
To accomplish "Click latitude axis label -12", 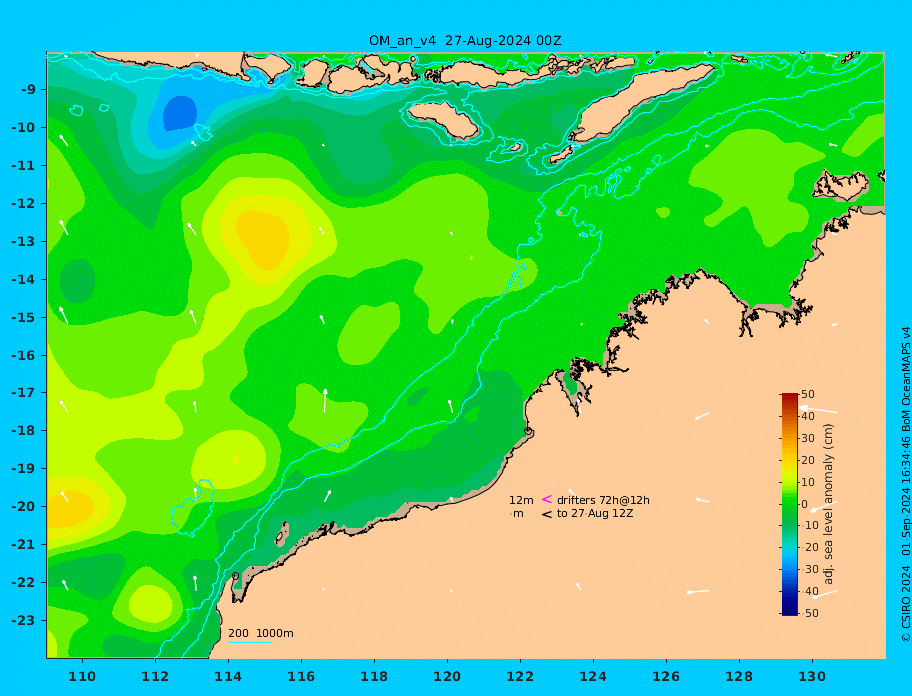I will point(24,204).
